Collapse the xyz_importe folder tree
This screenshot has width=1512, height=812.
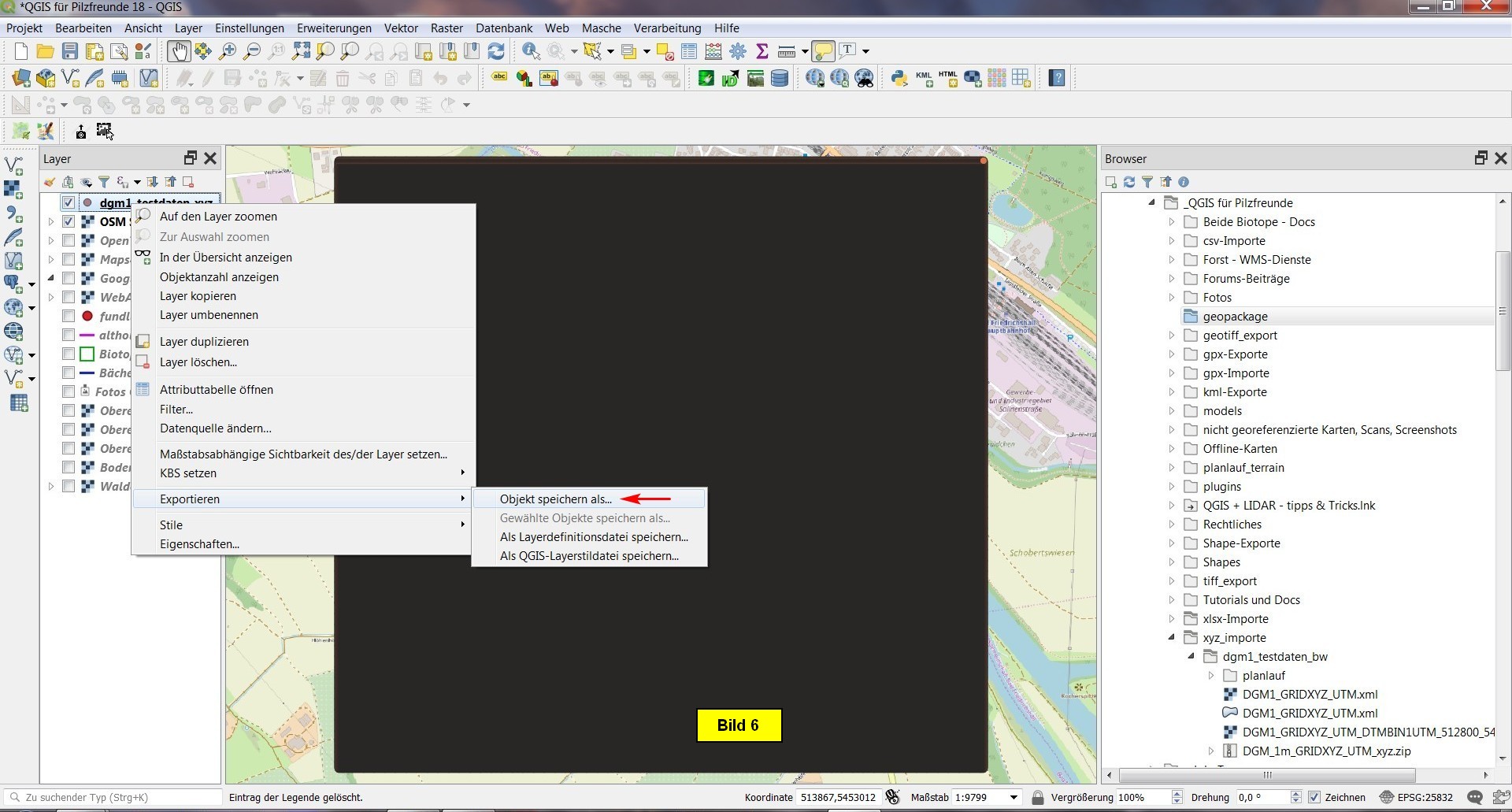click(x=1172, y=637)
